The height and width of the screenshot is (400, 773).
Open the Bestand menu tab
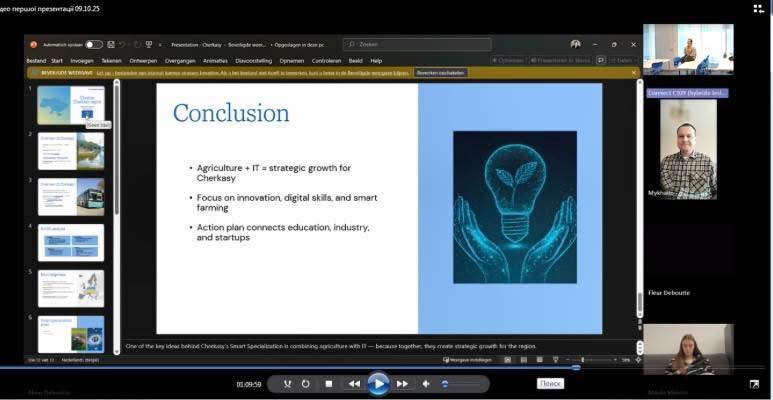point(36,60)
